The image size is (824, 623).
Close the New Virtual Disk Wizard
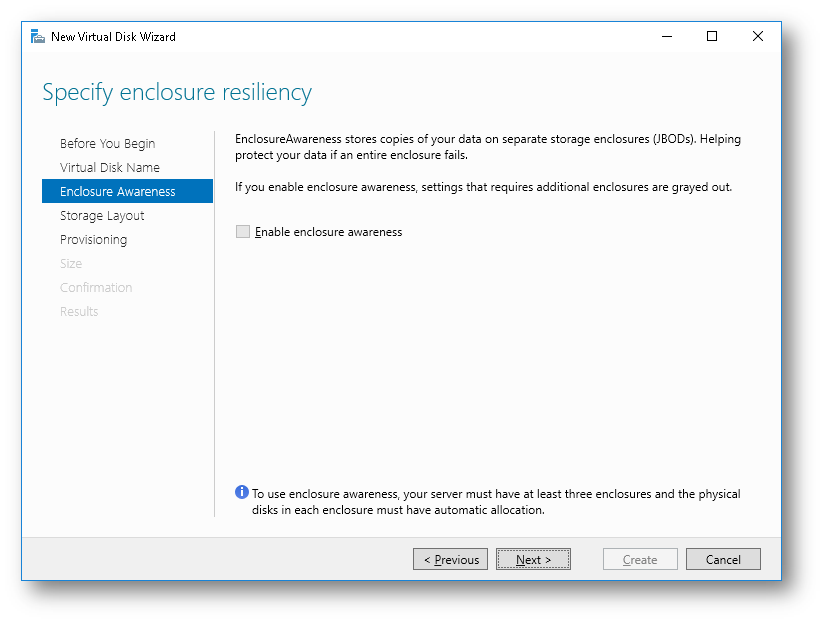coord(758,36)
